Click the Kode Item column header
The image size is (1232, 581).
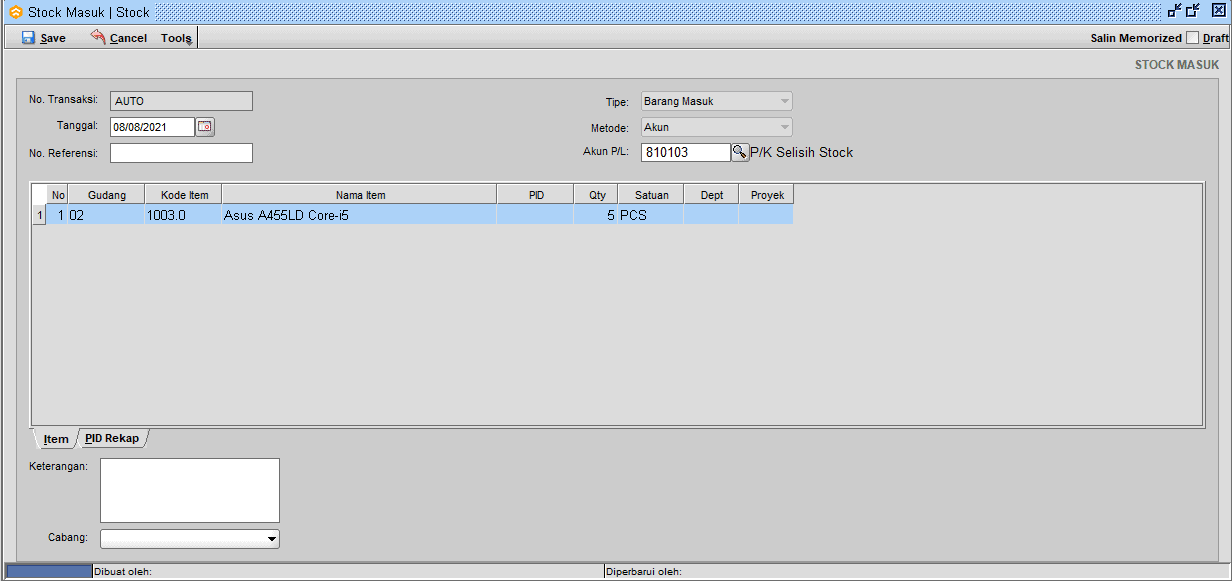click(184, 195)
